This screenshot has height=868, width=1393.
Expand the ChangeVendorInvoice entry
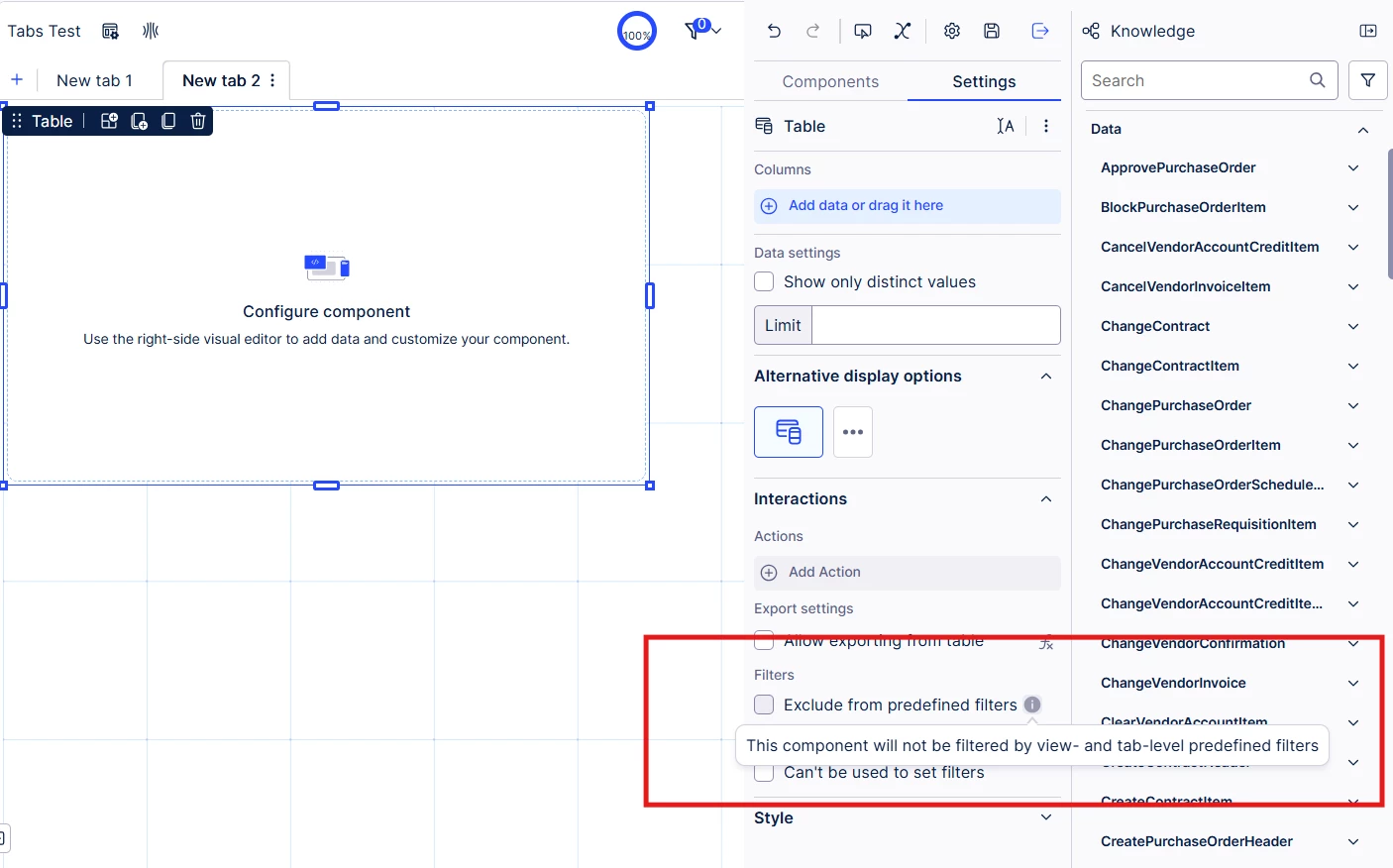[1353, 684]
